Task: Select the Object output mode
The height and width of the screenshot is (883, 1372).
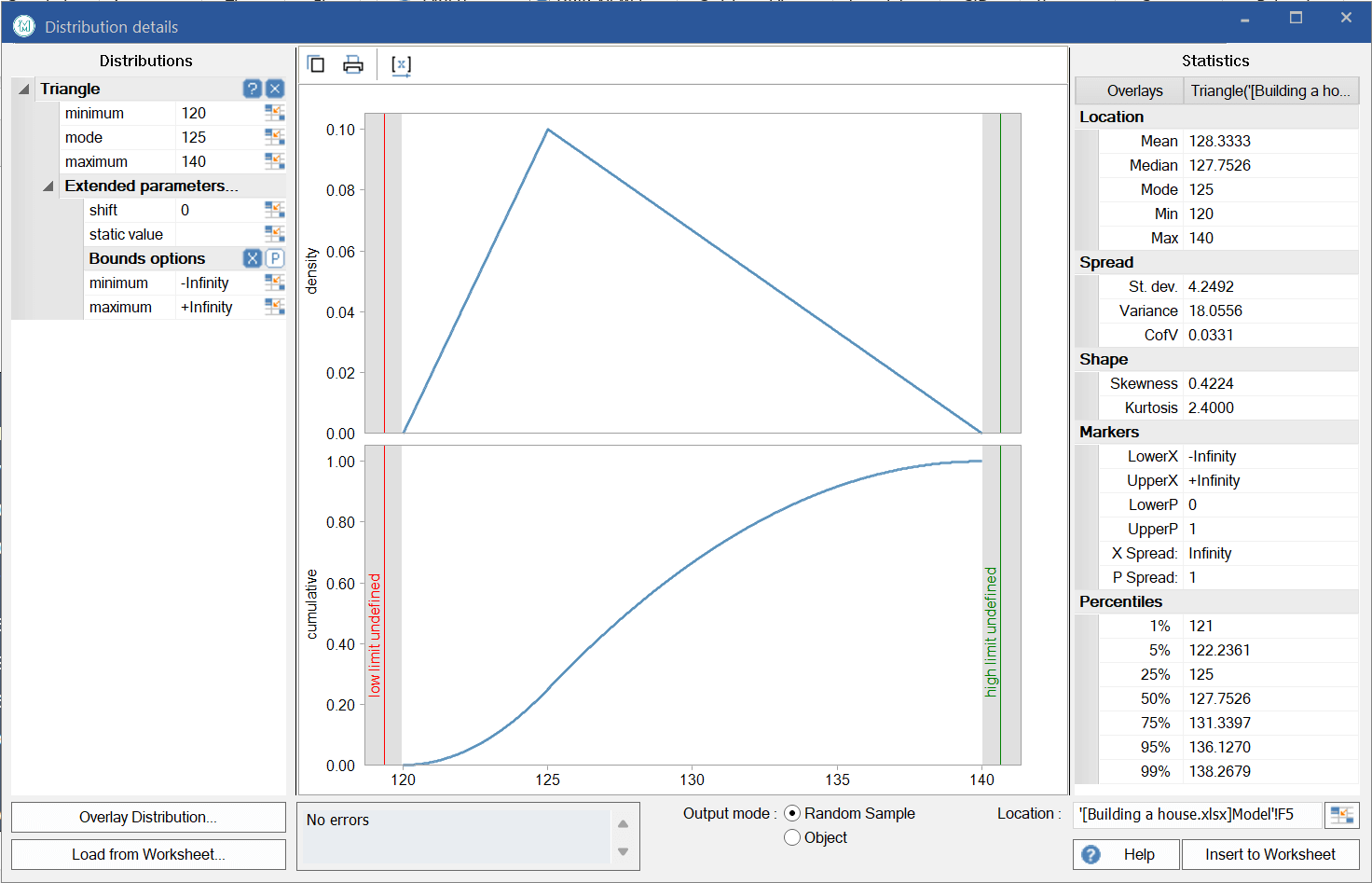Action: (x=792, y=837)
